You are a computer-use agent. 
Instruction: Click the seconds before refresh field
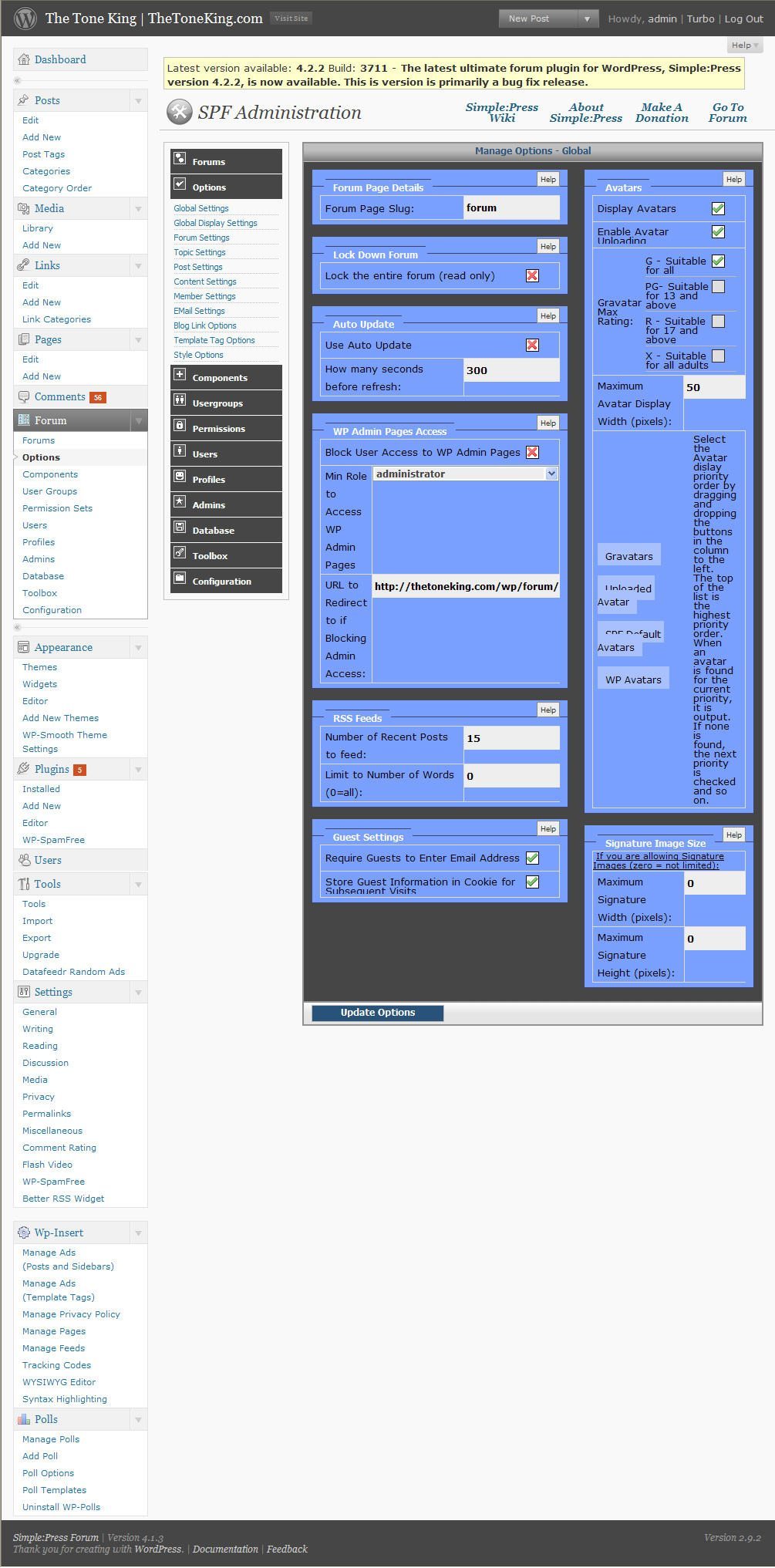pyautogui.click(x=511, y=370)
